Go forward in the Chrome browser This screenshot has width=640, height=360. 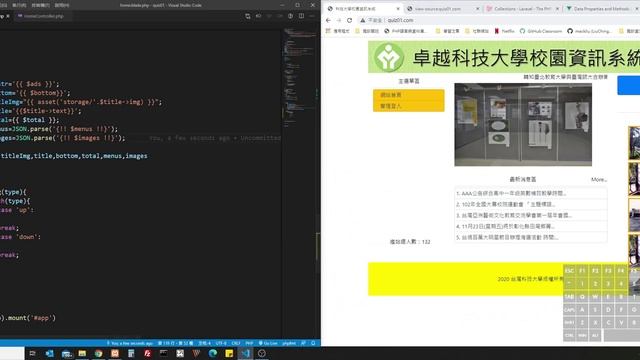pos(339,20)
